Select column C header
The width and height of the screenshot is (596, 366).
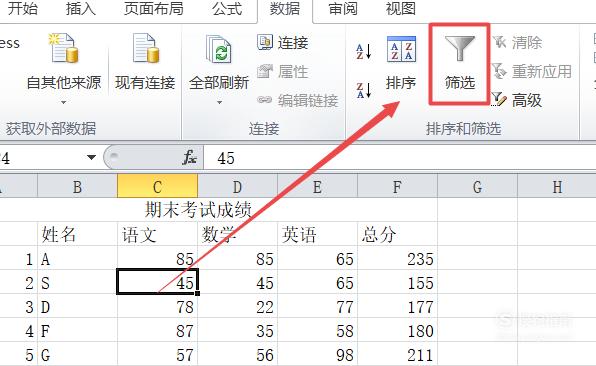[157, 186]
